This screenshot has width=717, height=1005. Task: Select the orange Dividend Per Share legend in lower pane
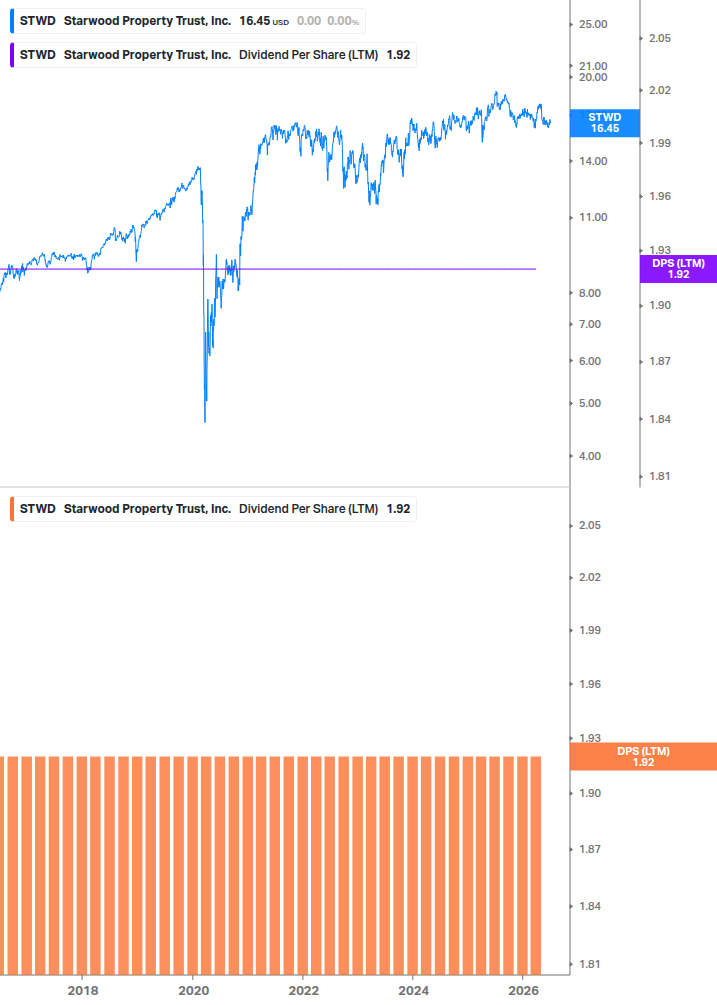pos(213,509)
